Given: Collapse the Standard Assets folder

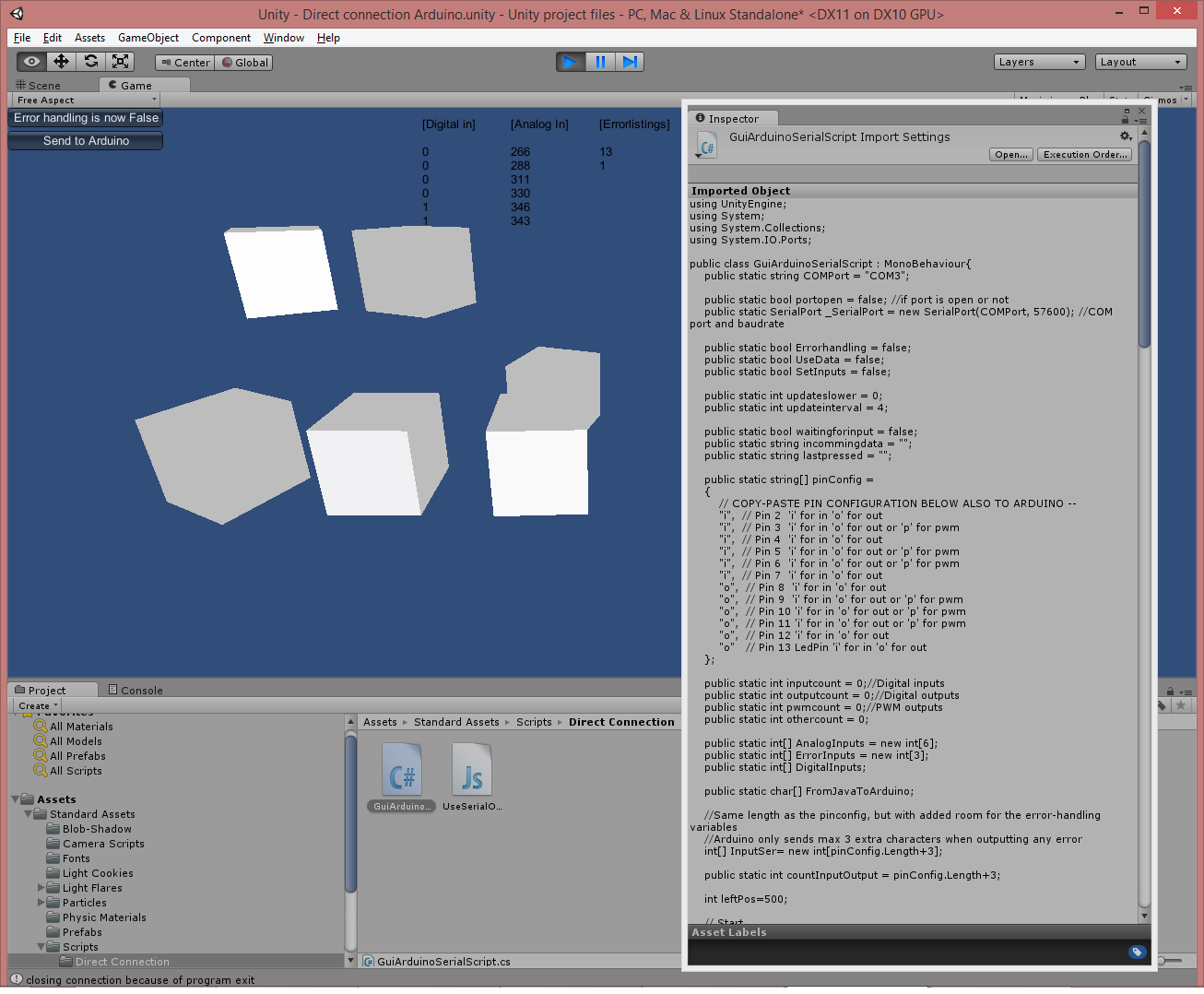Looking at the screenshot, I should (28, 814).
